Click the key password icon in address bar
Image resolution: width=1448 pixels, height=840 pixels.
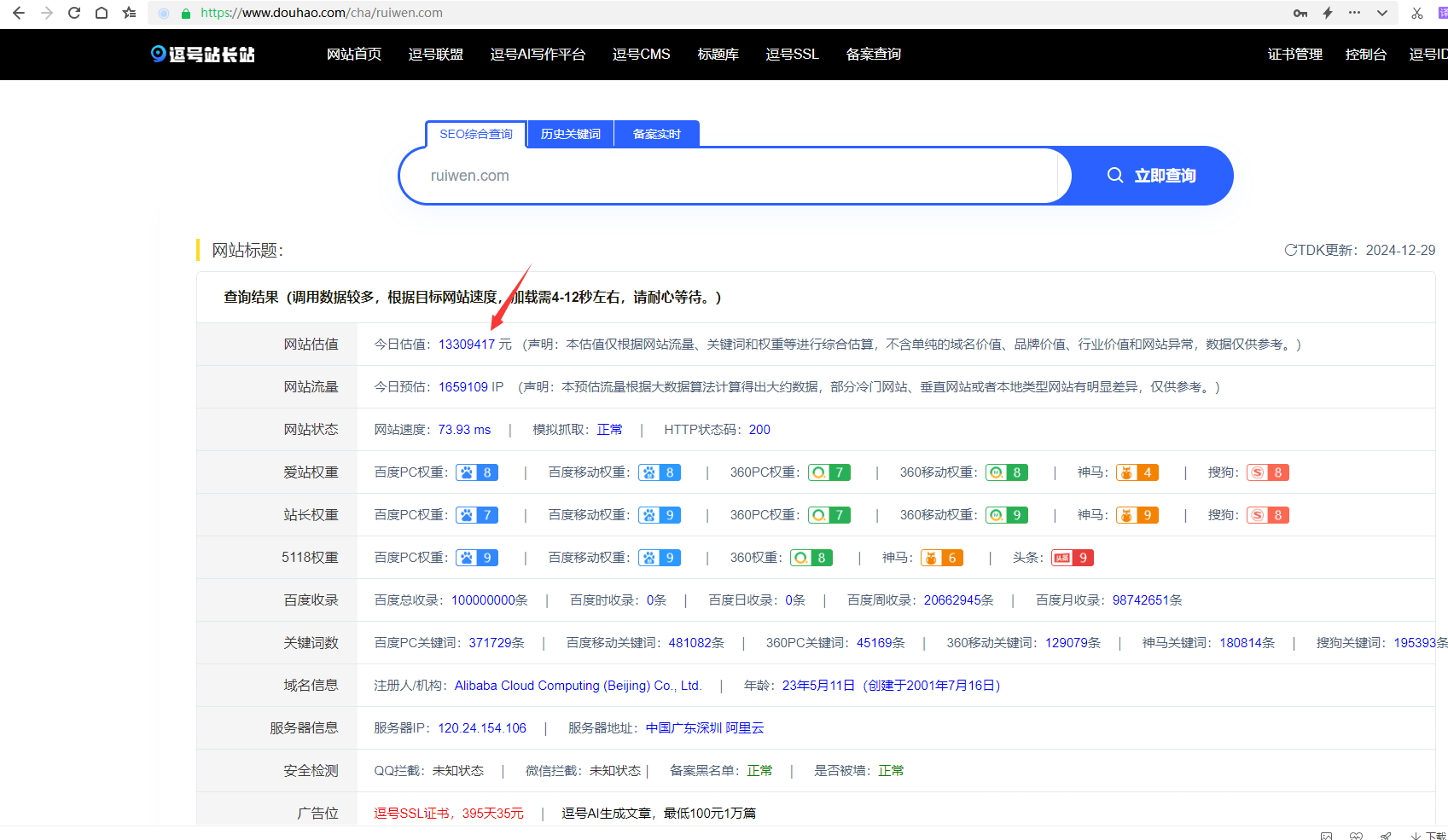point(1300,13)
